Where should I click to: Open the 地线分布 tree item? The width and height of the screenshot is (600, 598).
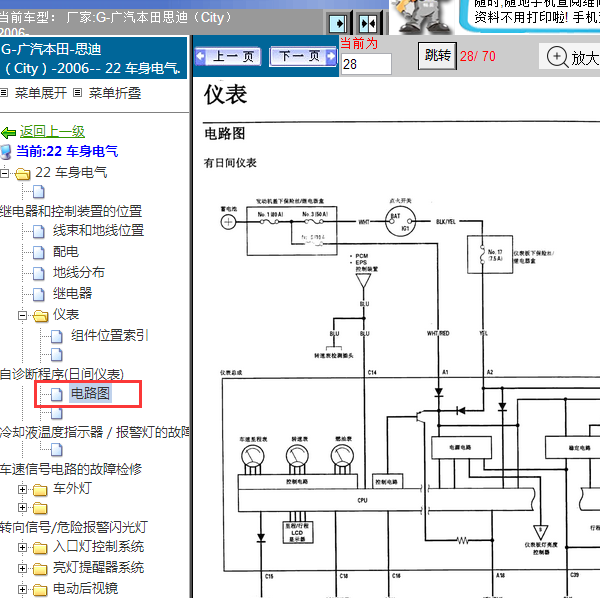pos(78,272)
